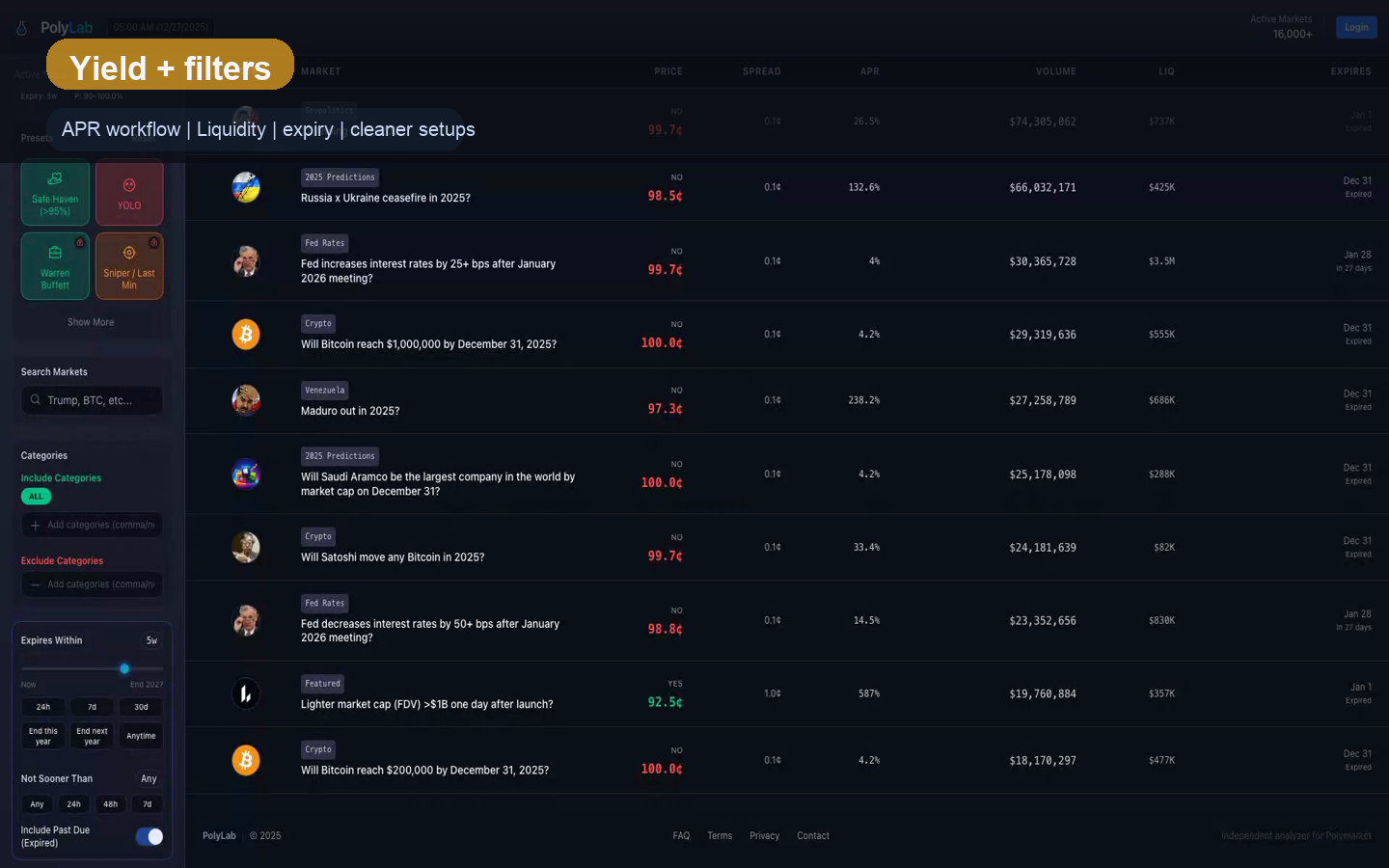
Task: Open the Include Categories add field
Action: (x=93, y=525)
